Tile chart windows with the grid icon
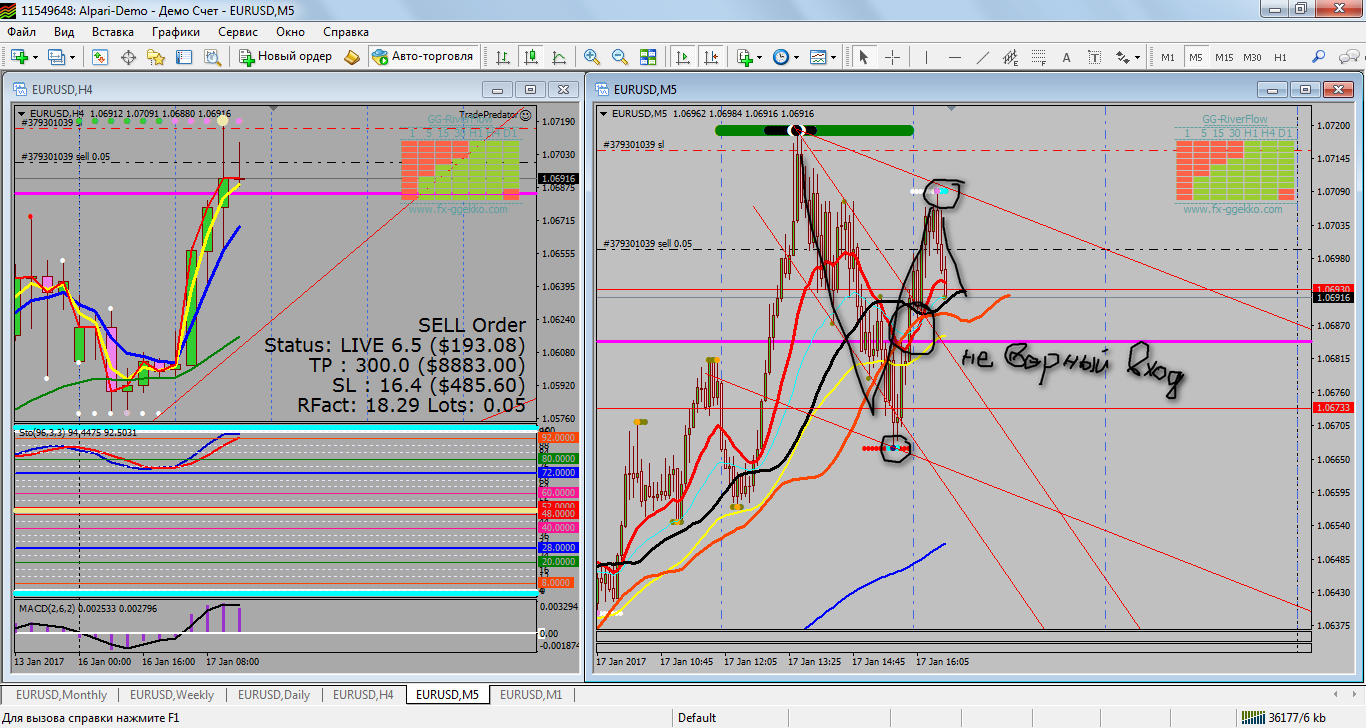 coord(648,57)
